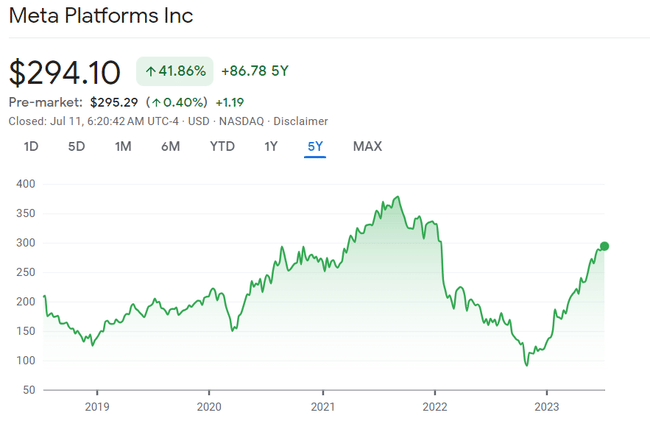Click the green up-arrow in the 41.86% badge

tap(150, 71)
